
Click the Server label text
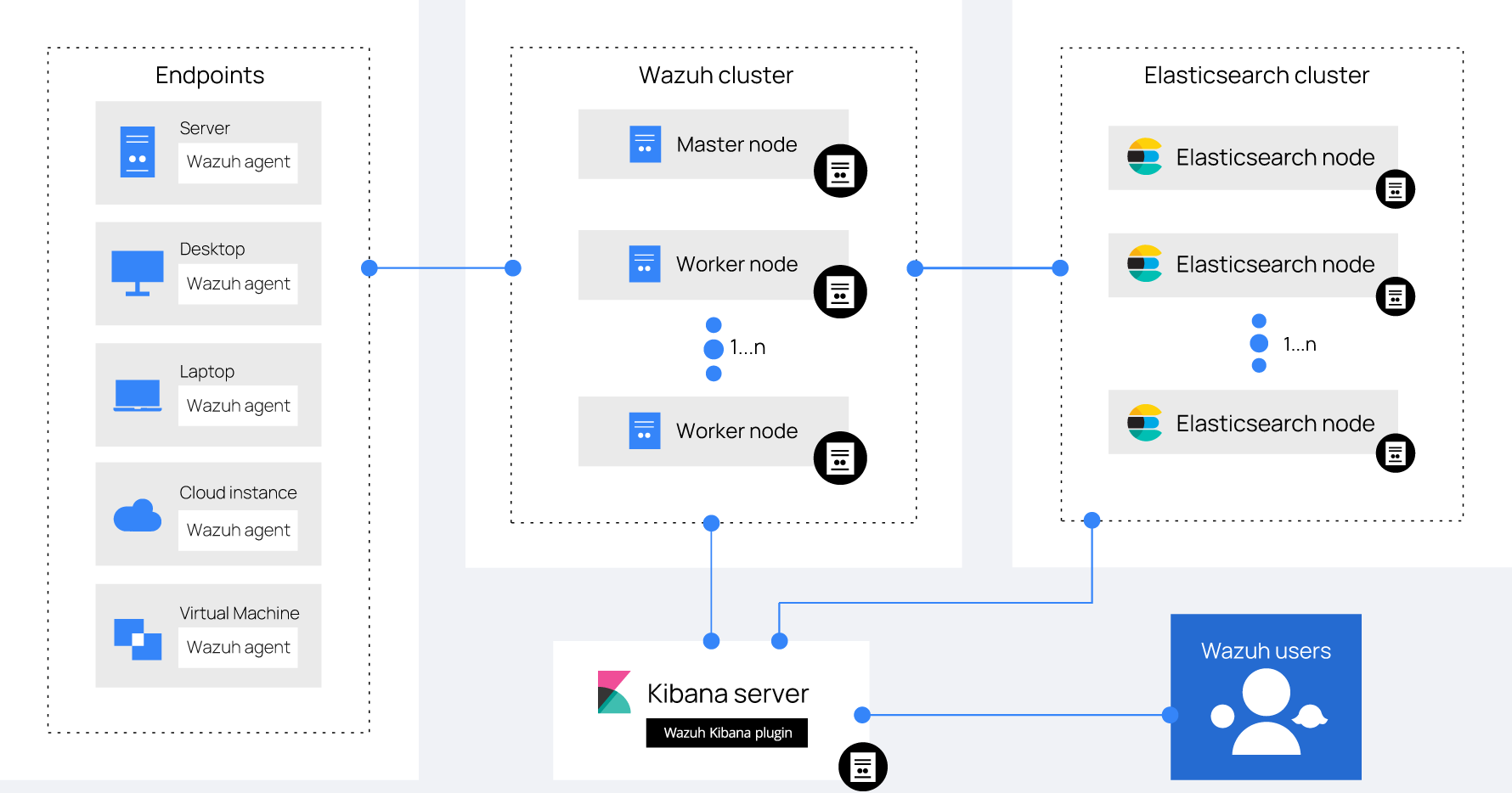(205, 128)
